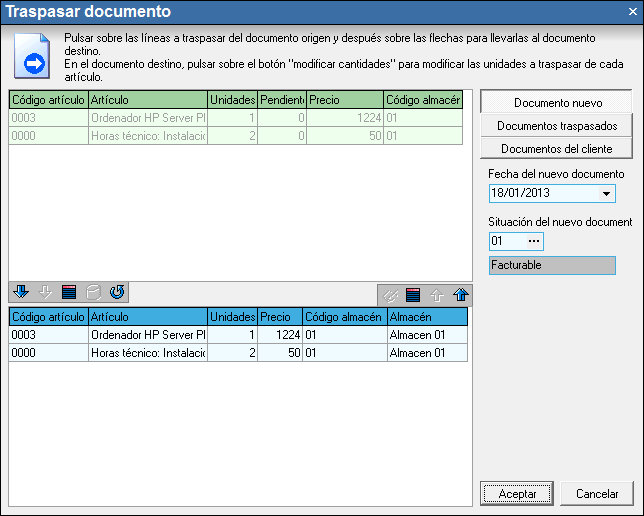Click the red-striped list icon in left toolbar
The height and width of the screenshot is (516, 644).
click(68, 293)
